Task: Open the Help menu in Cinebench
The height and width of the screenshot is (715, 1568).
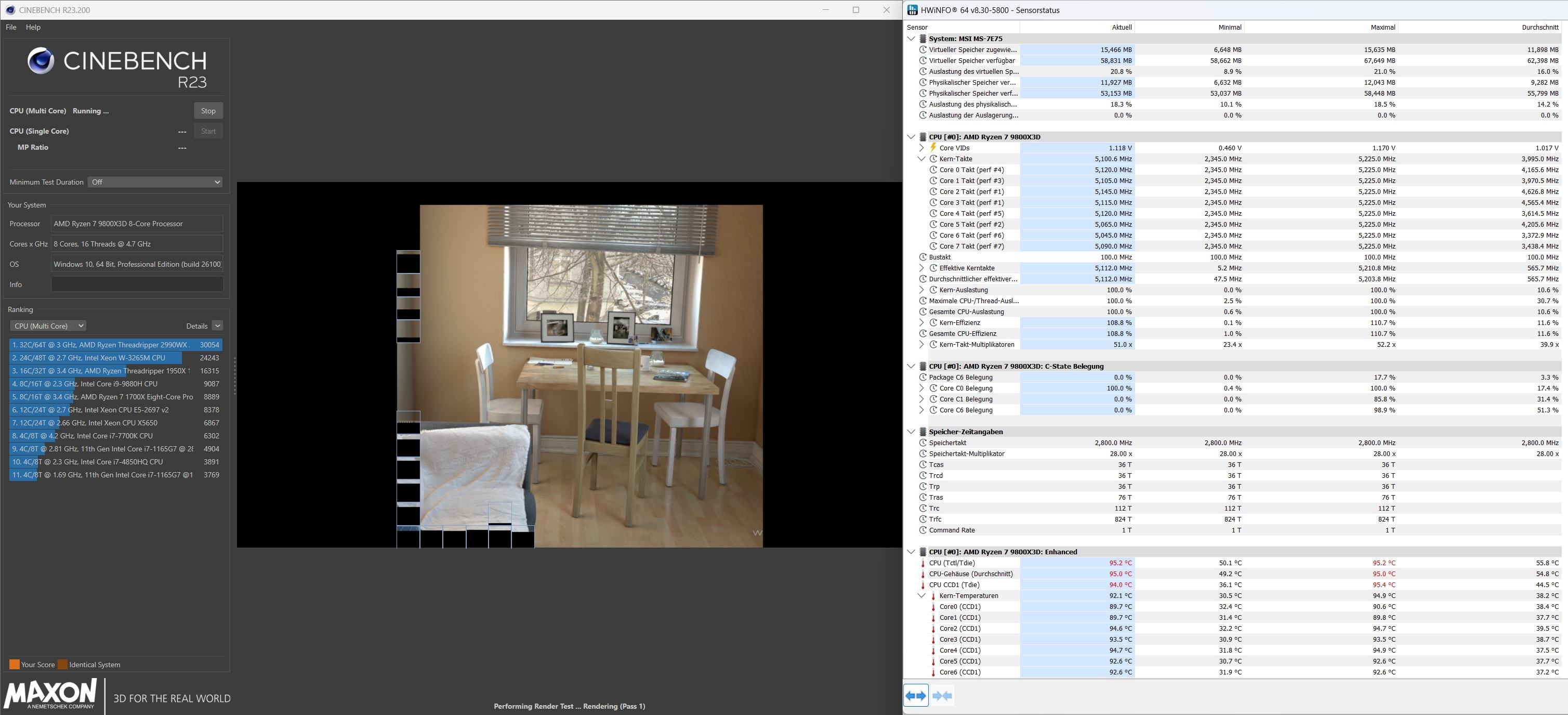Action: (33, 28)
